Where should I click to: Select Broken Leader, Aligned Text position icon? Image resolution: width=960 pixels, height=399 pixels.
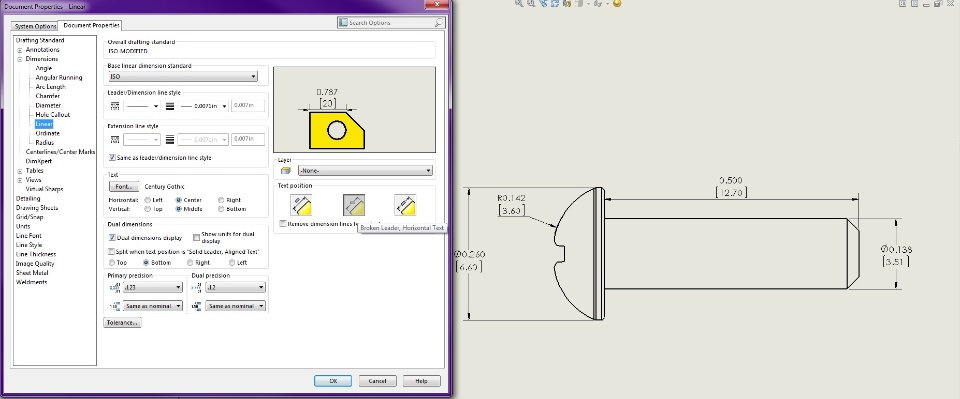(x=405, y=205)
